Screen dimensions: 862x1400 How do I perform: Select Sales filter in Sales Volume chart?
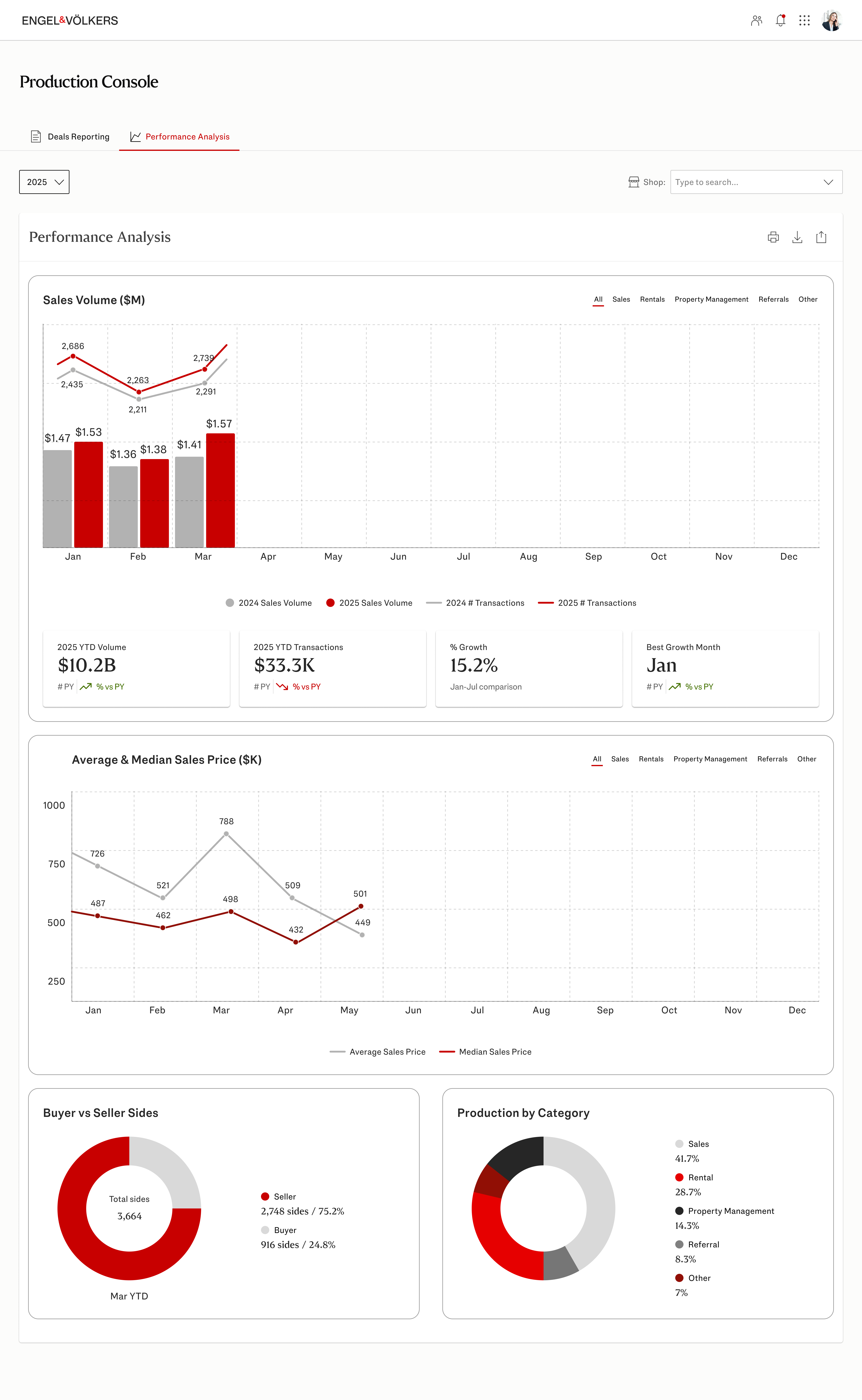coord(621,299)
